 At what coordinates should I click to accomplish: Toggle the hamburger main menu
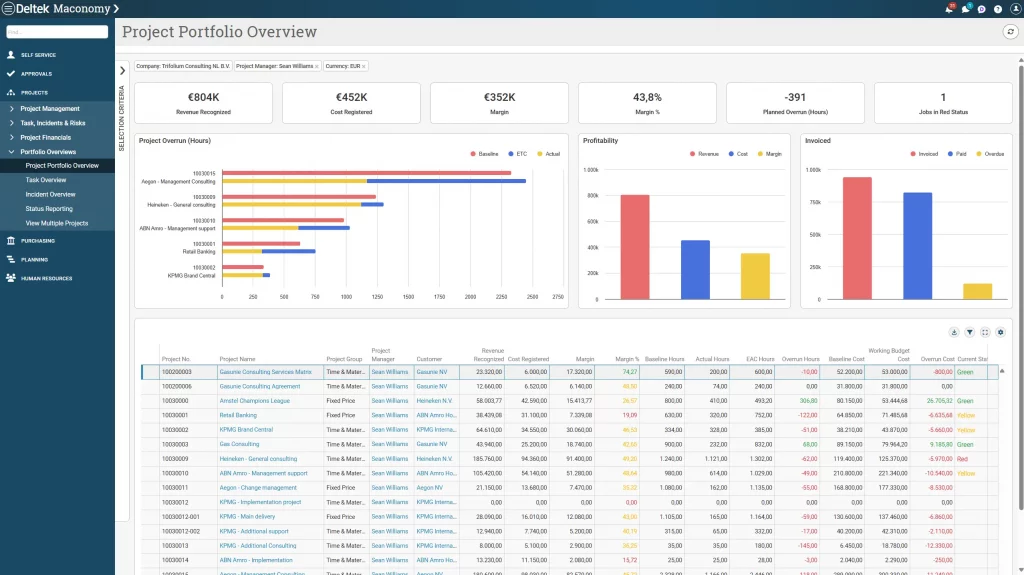(8, 8)
